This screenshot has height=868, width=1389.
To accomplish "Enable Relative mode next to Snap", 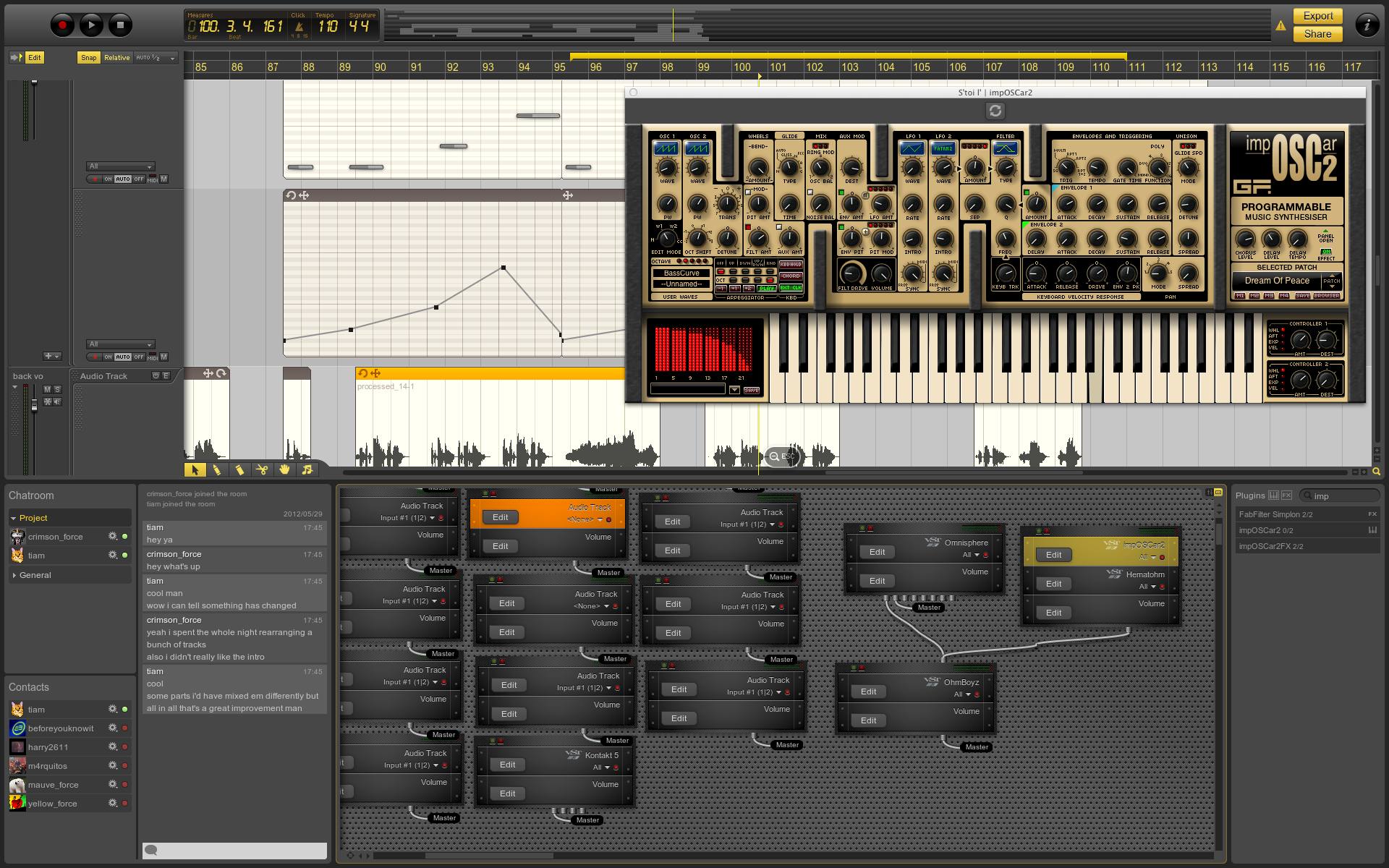I will coord(116,57).
